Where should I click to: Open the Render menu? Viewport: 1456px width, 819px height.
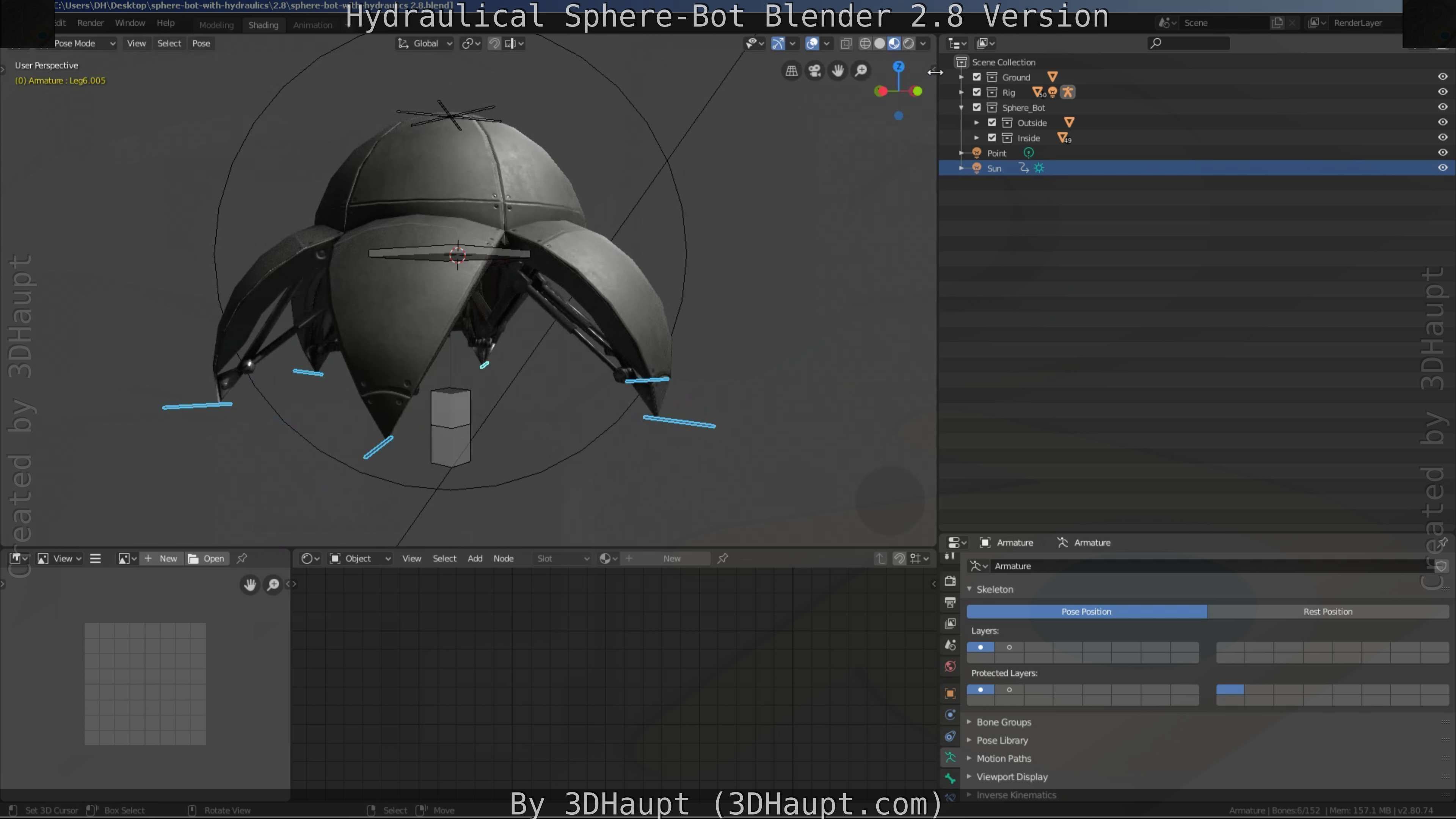(91, 23)
